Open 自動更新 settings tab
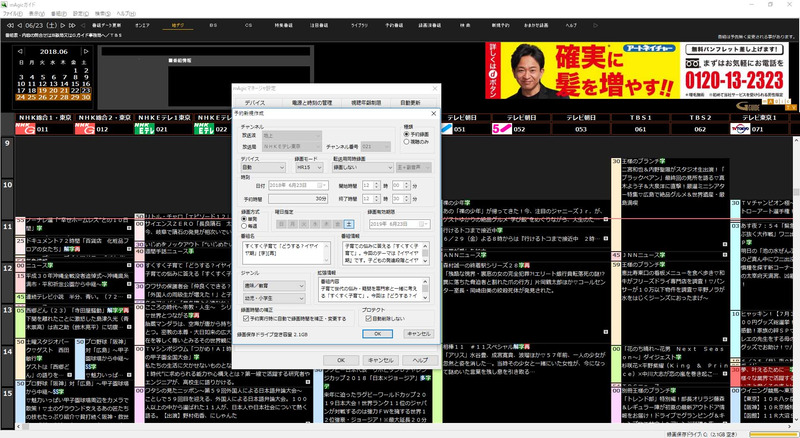 coord(410,103)
